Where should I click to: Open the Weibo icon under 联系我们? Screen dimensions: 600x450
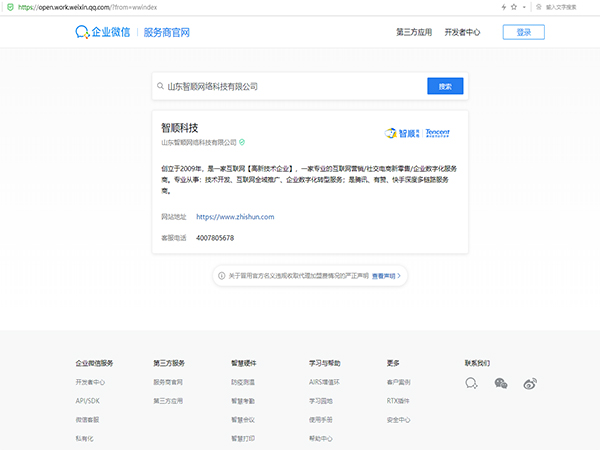click(x=530, y=383)
